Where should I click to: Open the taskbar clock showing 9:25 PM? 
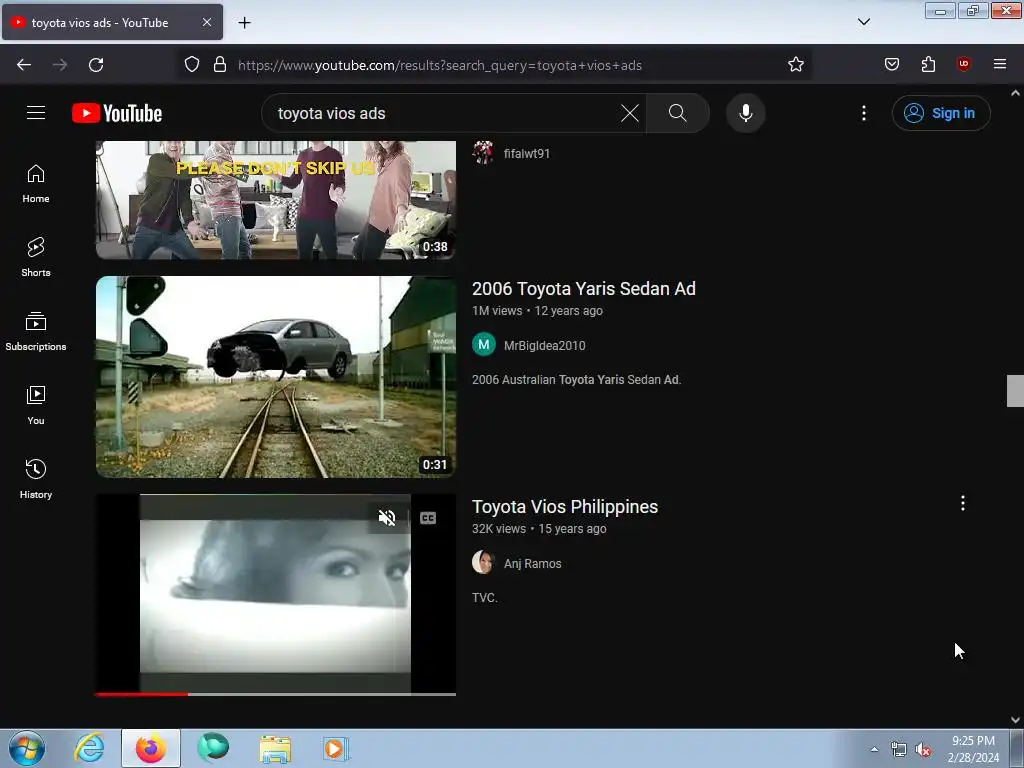point(973,748)
